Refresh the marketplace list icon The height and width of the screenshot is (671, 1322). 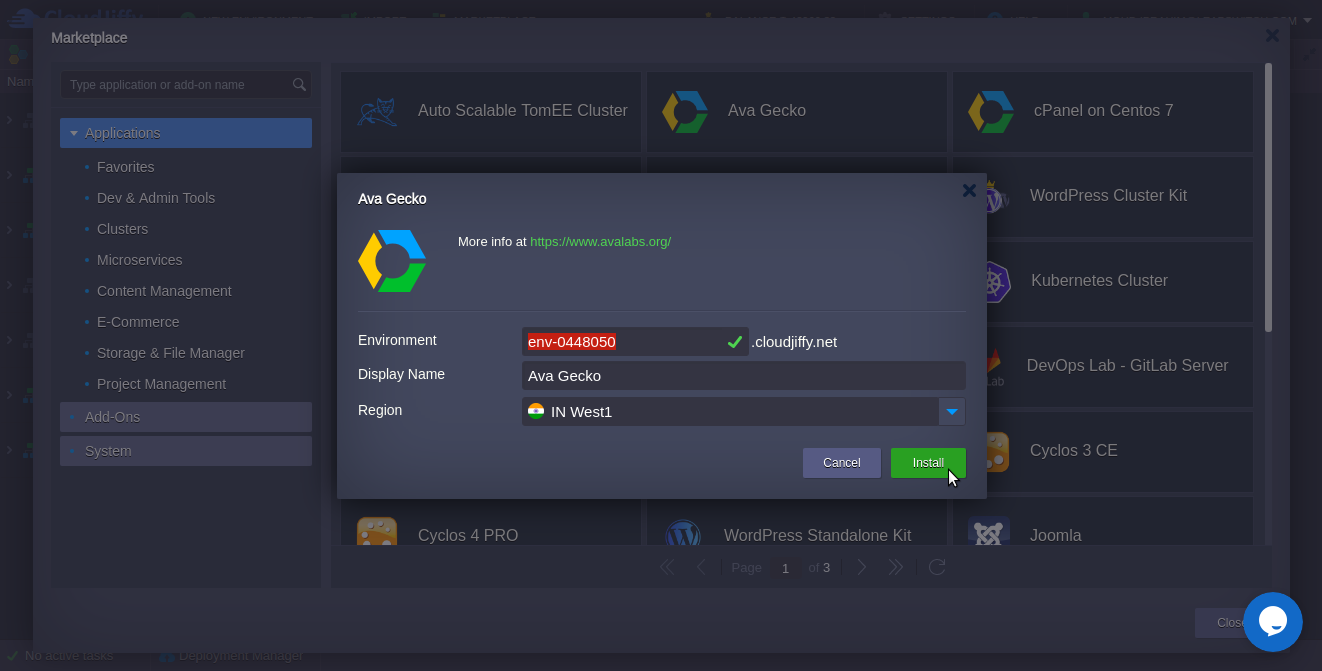(937, 567)
